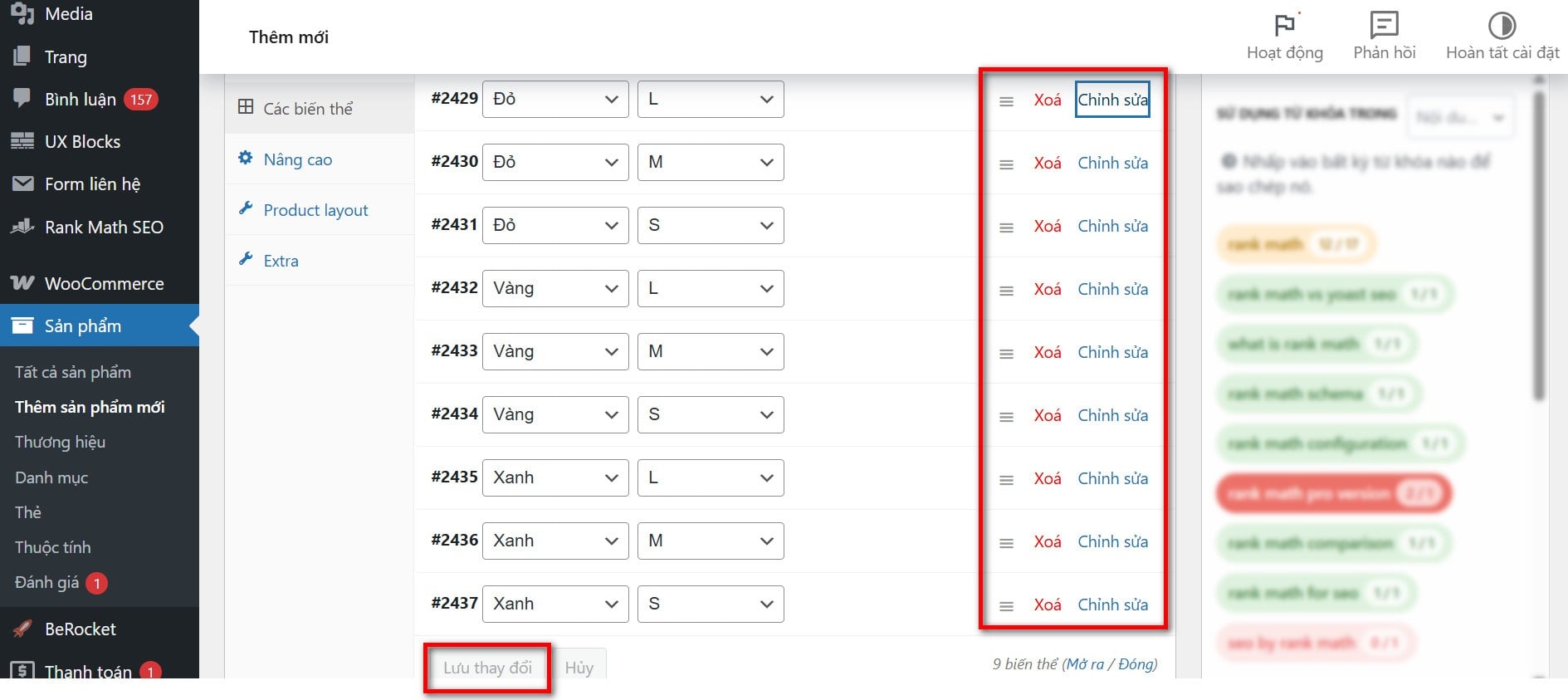Click Xoá link for variation #2431
1568x700 pixels.
[x=1047, y=226]
